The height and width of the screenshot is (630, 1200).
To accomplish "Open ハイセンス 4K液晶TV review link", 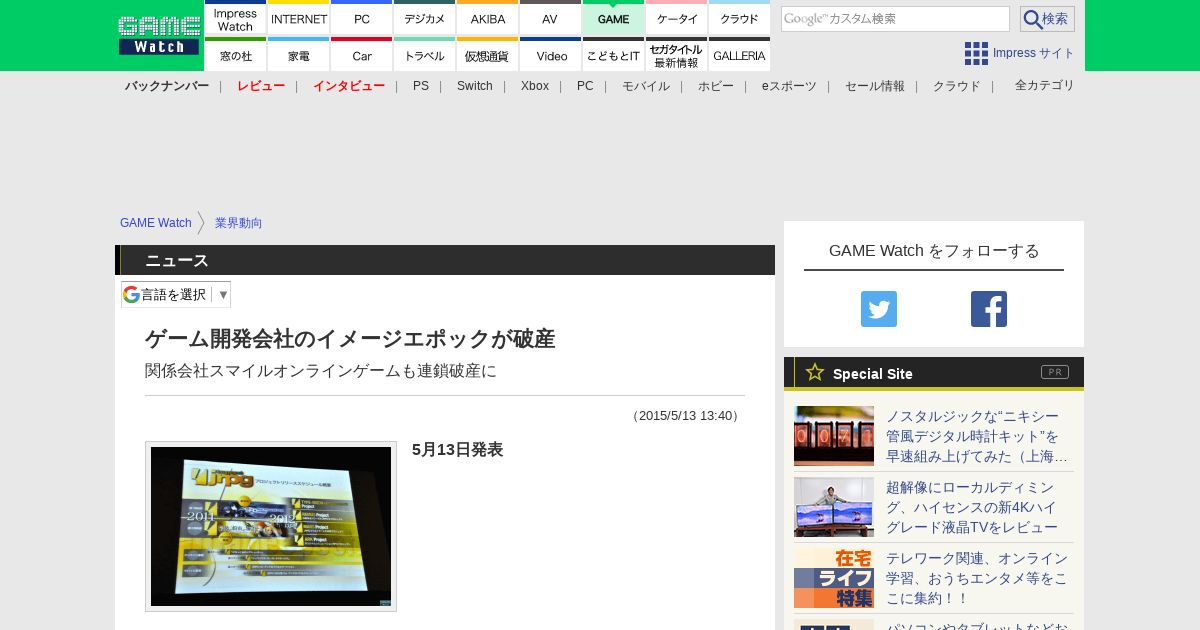I will pos(972,507).
